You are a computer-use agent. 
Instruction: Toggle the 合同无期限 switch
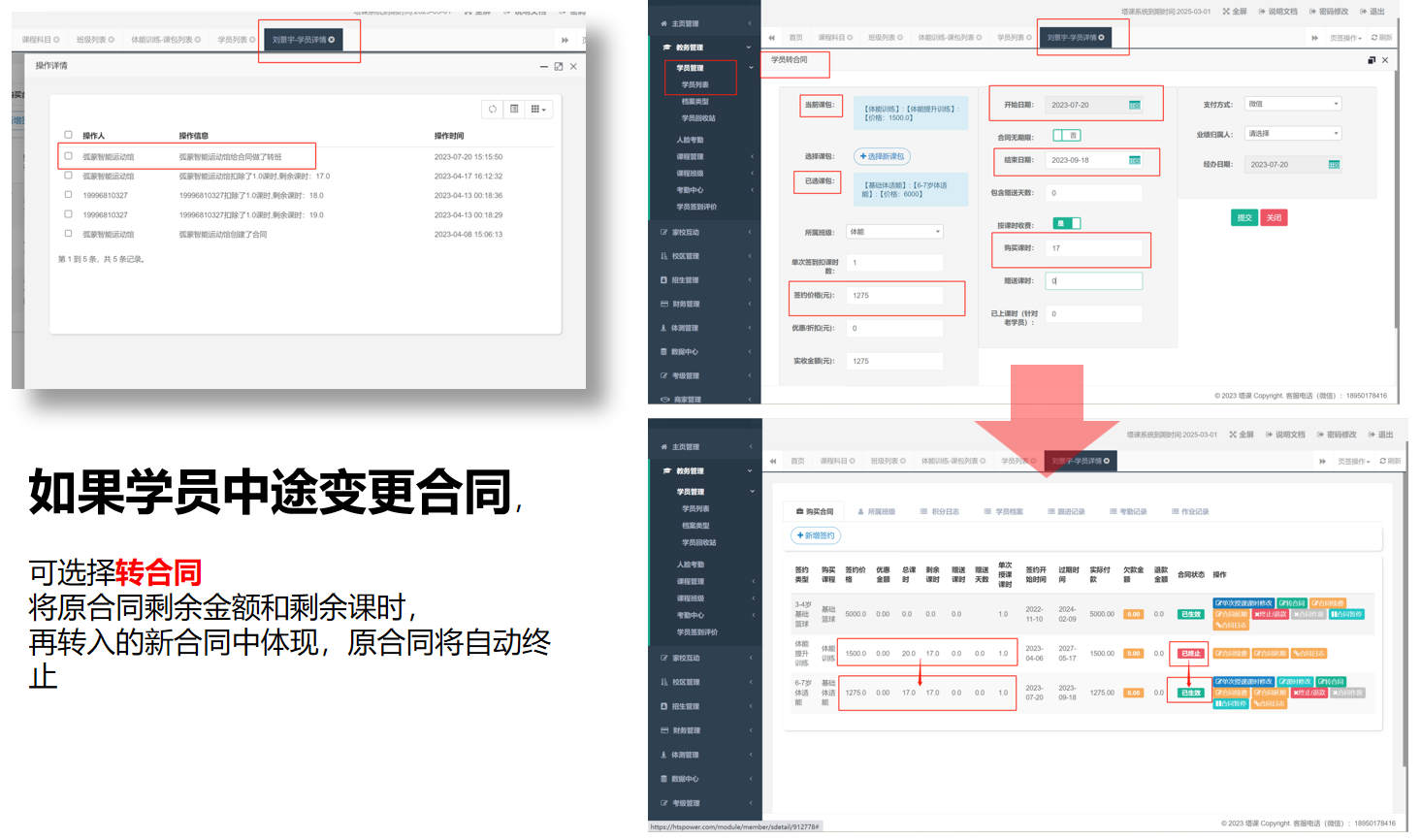[1066, 136]
